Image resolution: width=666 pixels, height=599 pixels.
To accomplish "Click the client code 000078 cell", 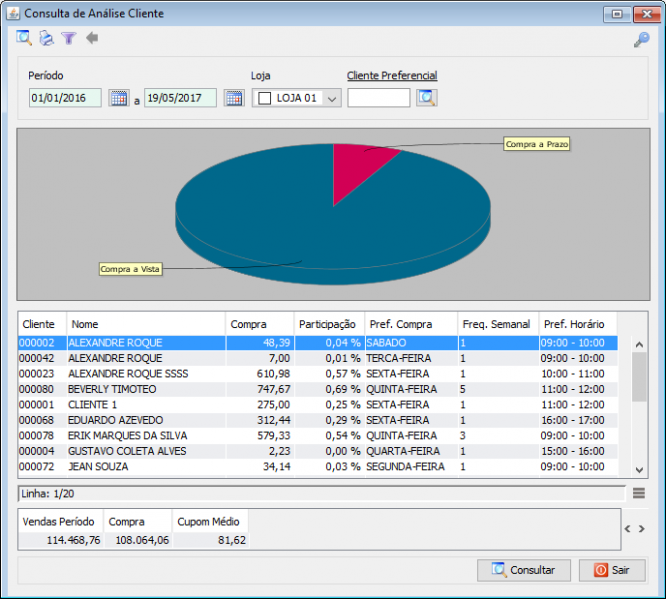I will click(42, 435).
